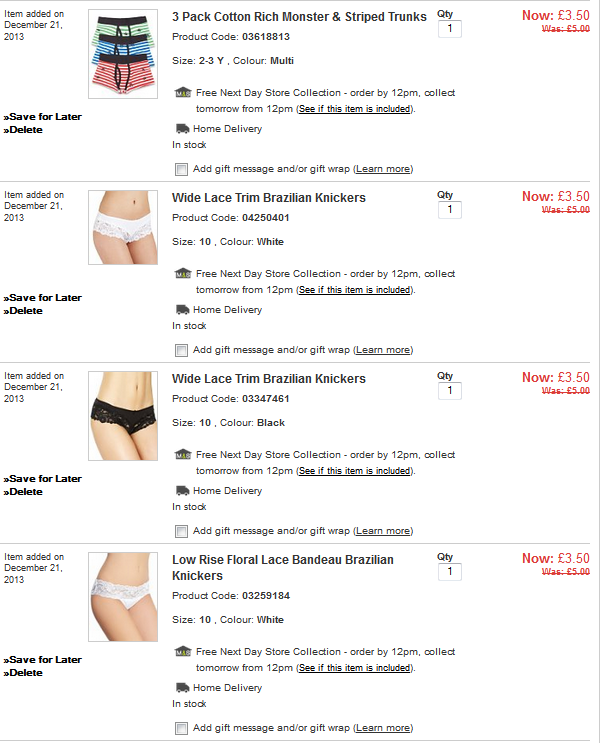Image resolution: width=605 pixels, height=743 pixels.
Task: Check gift wrap option for black Brazilian Knickers
Action: 181,531
